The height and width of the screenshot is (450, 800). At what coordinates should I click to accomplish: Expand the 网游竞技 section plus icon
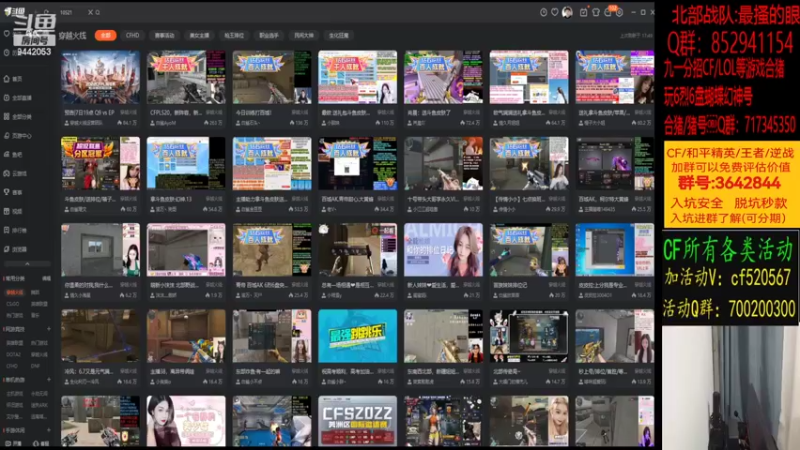click(49, 329)
